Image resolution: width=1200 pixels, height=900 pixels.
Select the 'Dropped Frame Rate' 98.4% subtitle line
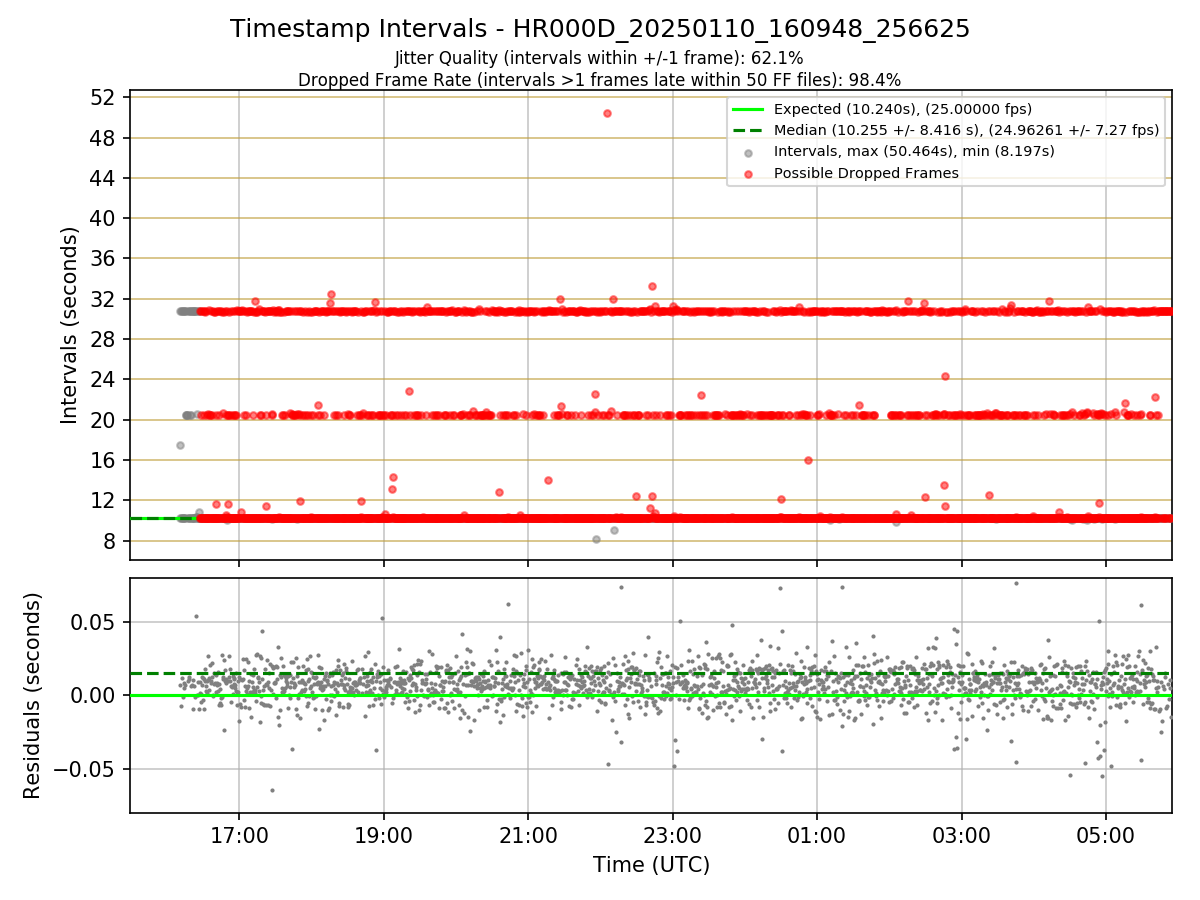coord(600,80)
